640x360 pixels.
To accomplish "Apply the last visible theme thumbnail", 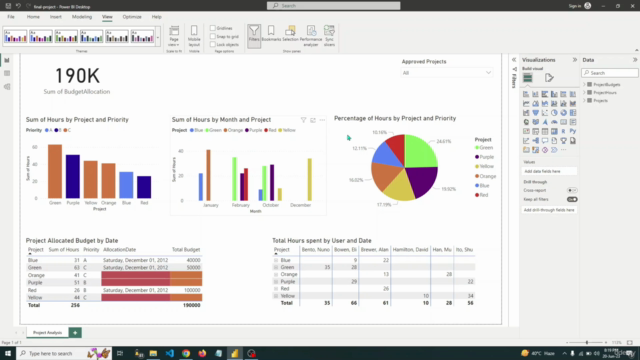I will pyautogui.click(x=142, y=36).
